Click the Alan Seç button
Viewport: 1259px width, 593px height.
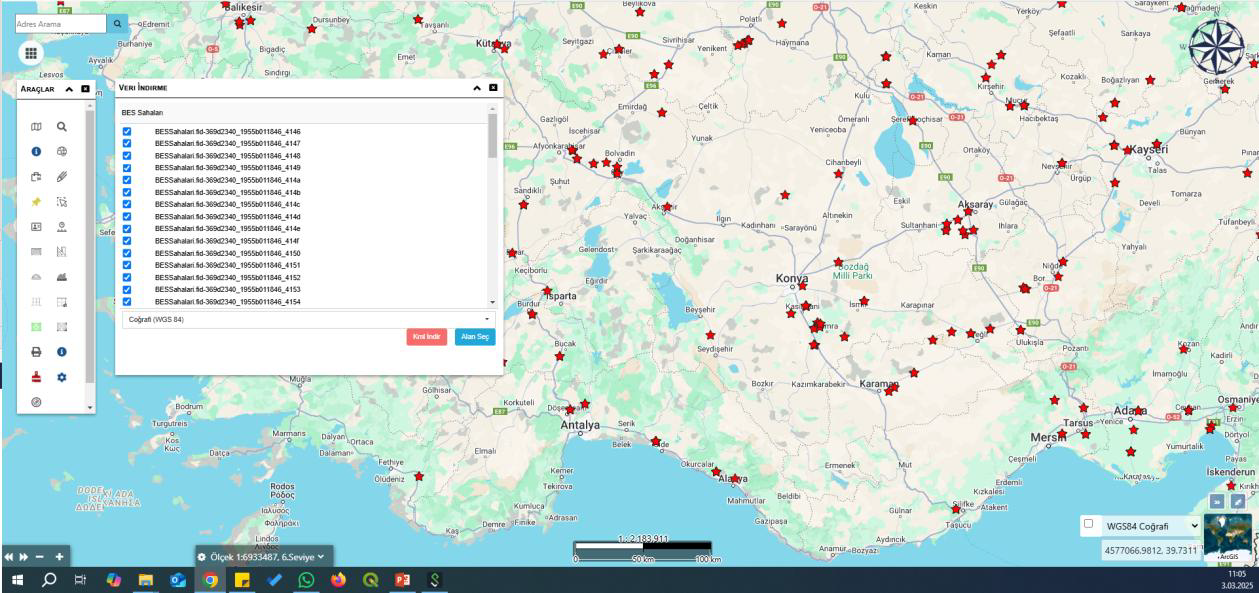point(475,337)
